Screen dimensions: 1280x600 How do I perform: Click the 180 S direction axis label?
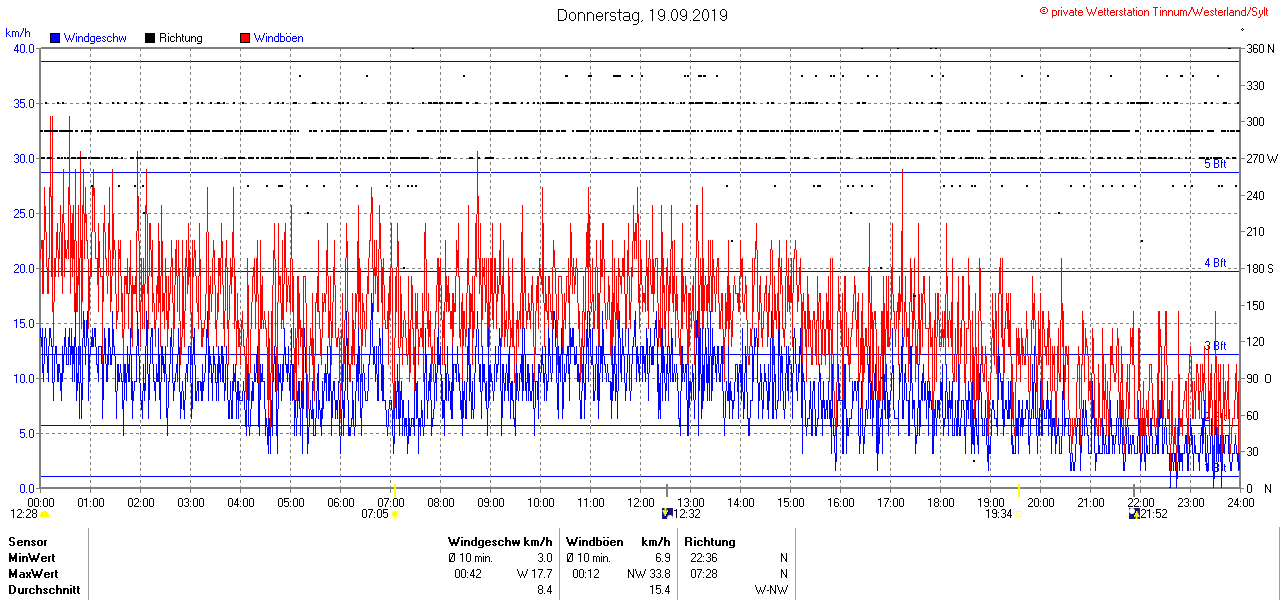1260,268
